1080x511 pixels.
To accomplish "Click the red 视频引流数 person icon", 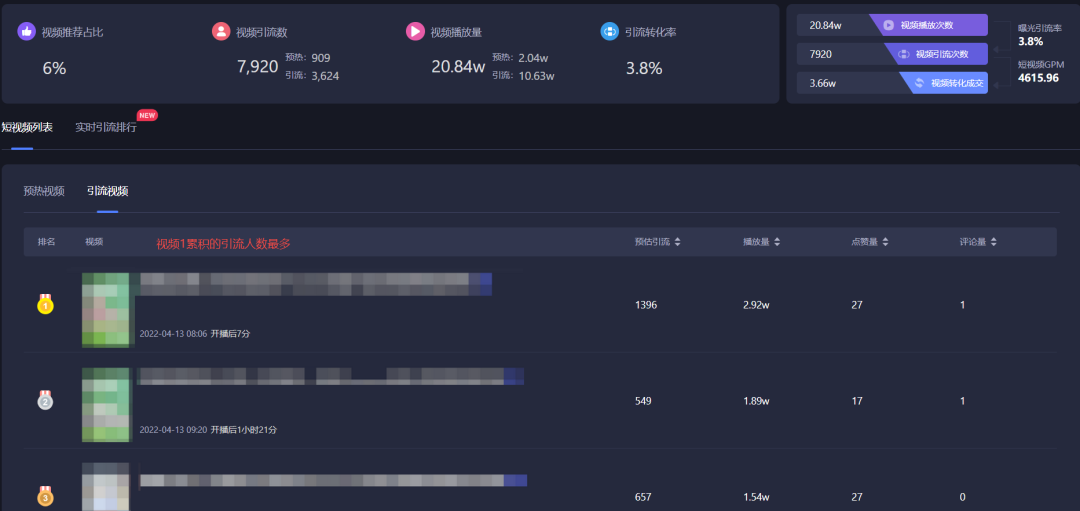I will pyautogui.click(x=221, y=32).
